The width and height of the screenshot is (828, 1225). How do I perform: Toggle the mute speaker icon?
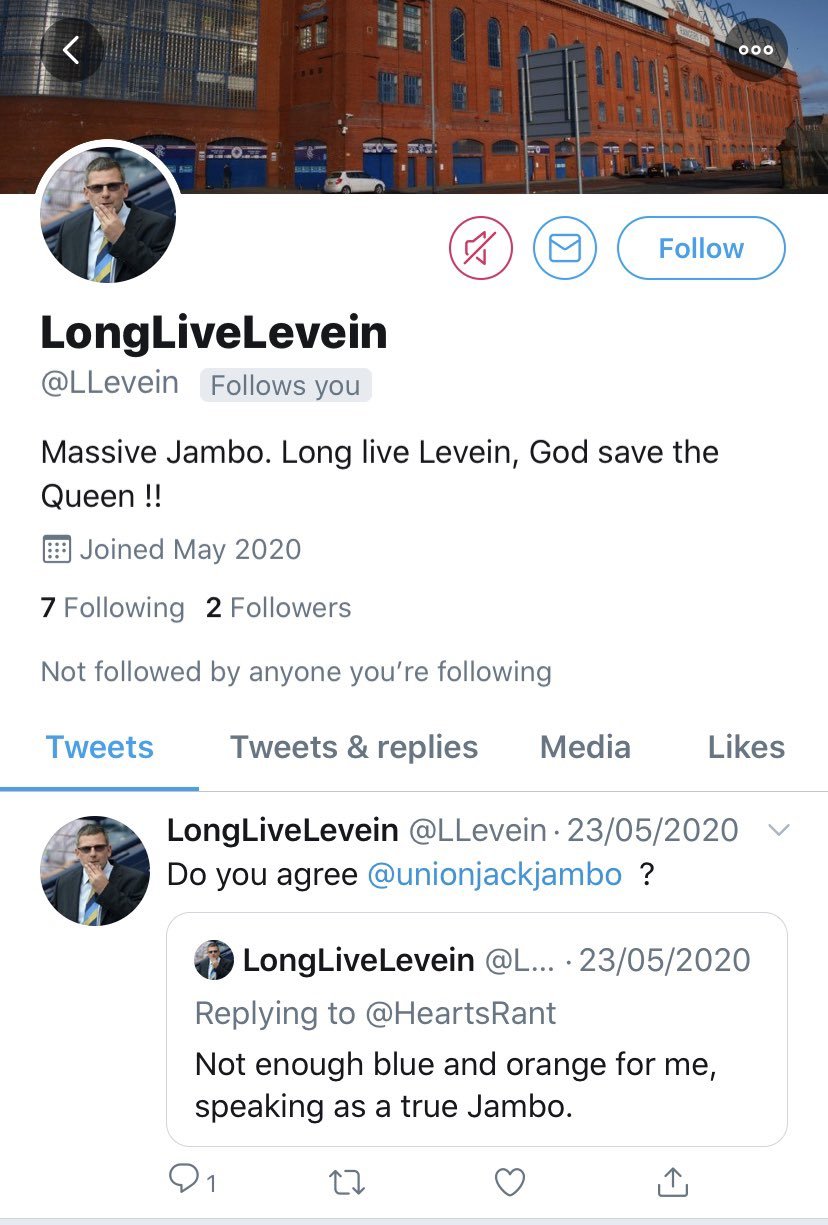[x=481, y=248]
